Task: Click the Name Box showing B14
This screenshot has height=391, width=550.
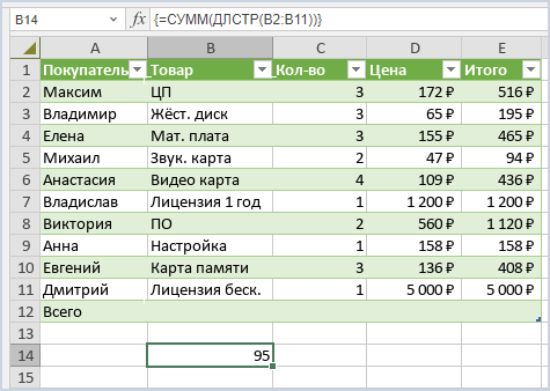Action: [67, 19]
